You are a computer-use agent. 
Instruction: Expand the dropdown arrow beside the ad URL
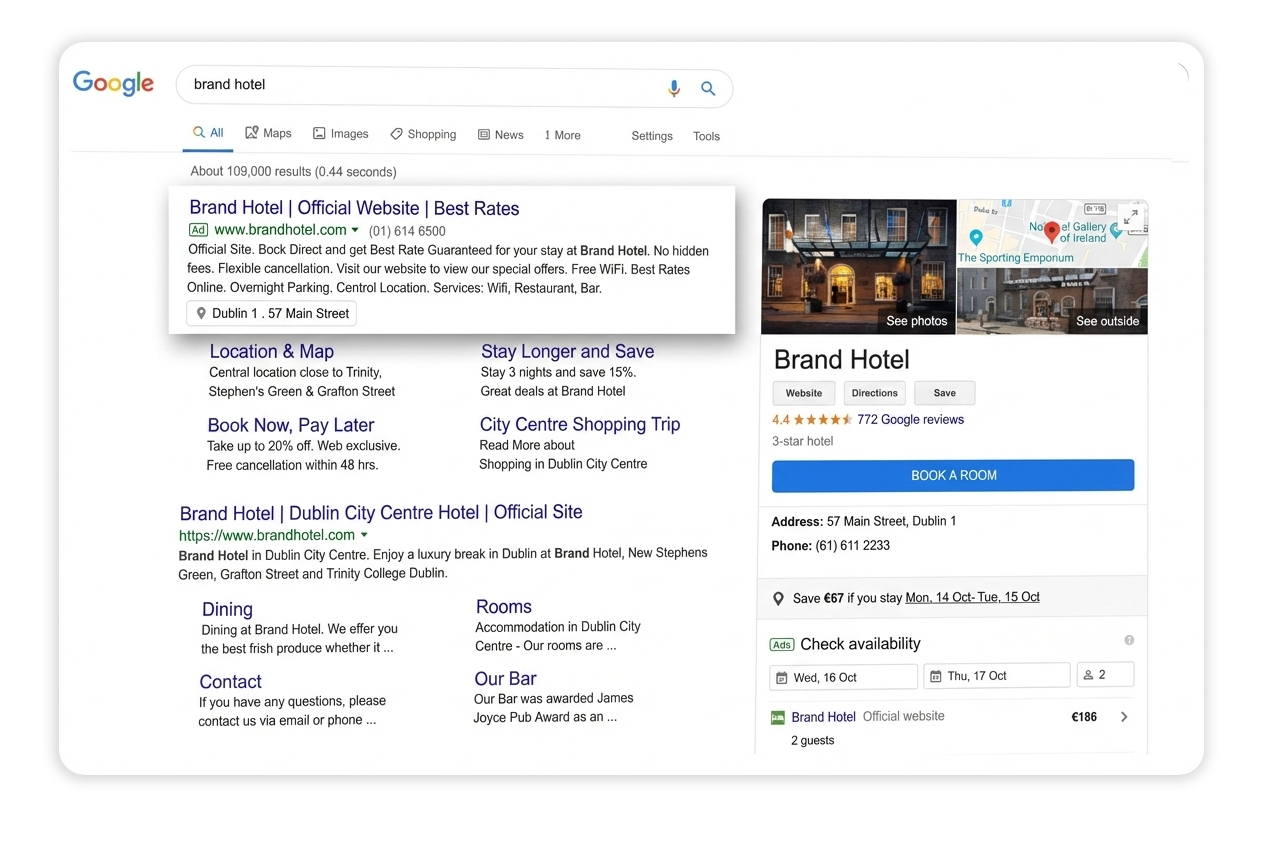coord(356,230)
